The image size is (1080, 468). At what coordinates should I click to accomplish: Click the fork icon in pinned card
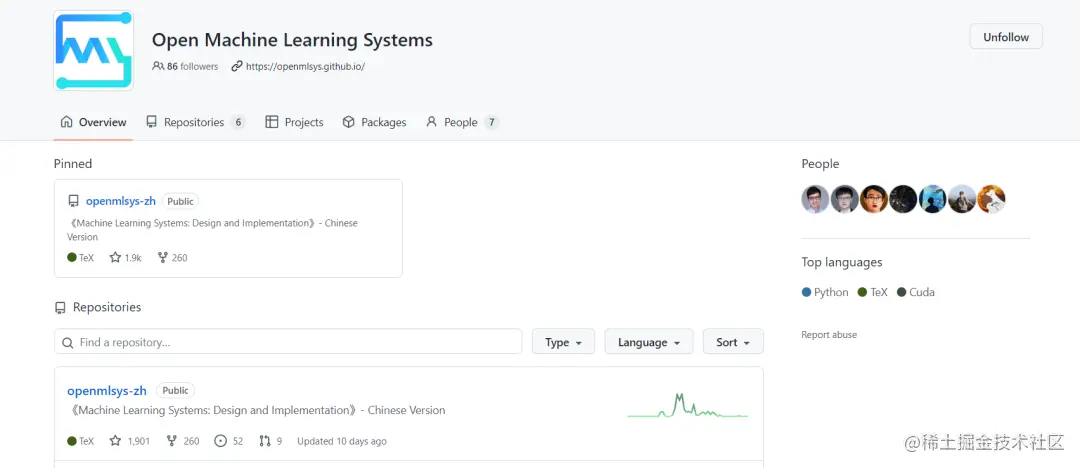163,258
